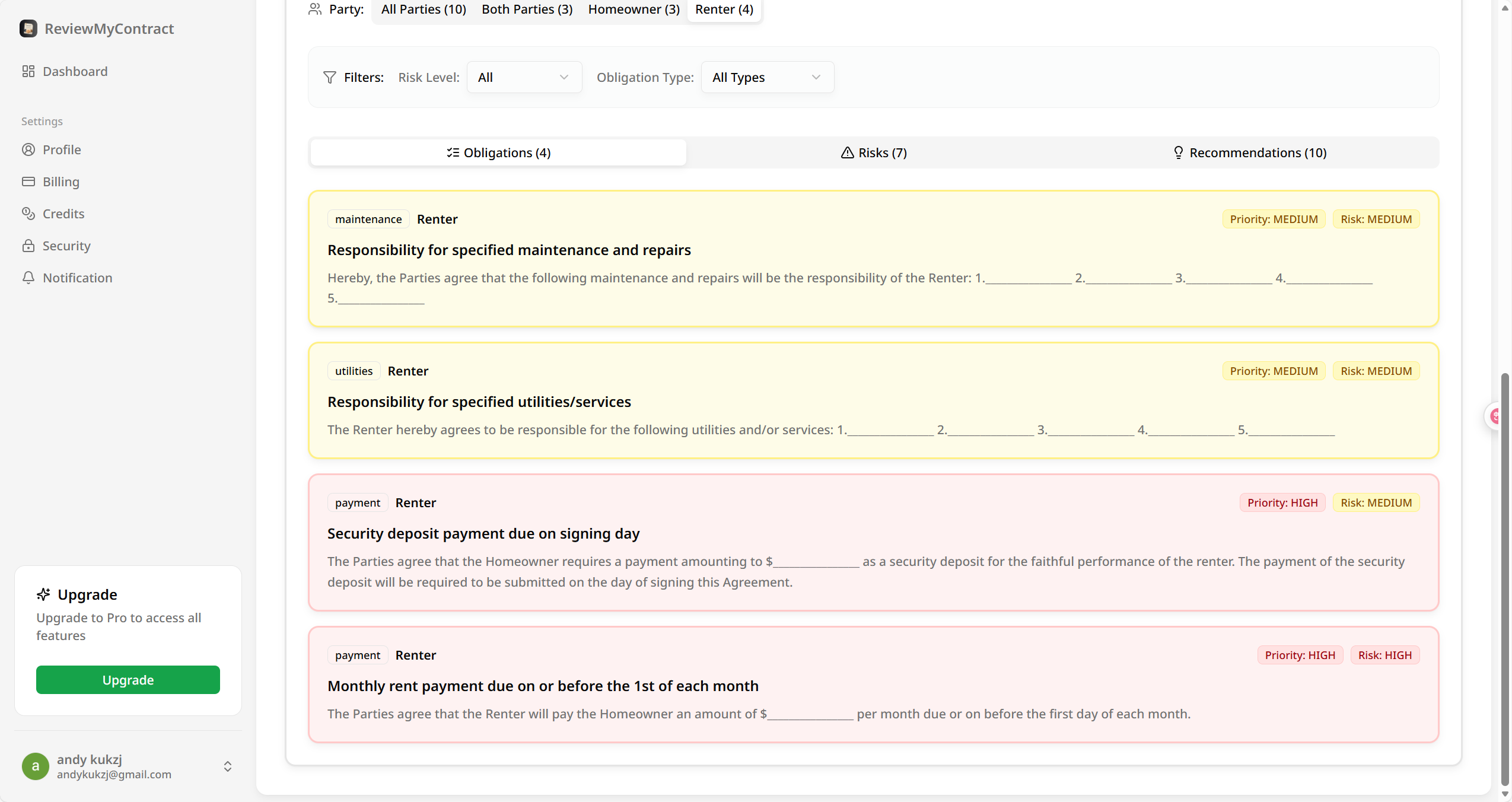Select the All Parties (10) filter
Image resolution: width=1512 pixels, height=802 pixels.
click(x=423, y=9)
